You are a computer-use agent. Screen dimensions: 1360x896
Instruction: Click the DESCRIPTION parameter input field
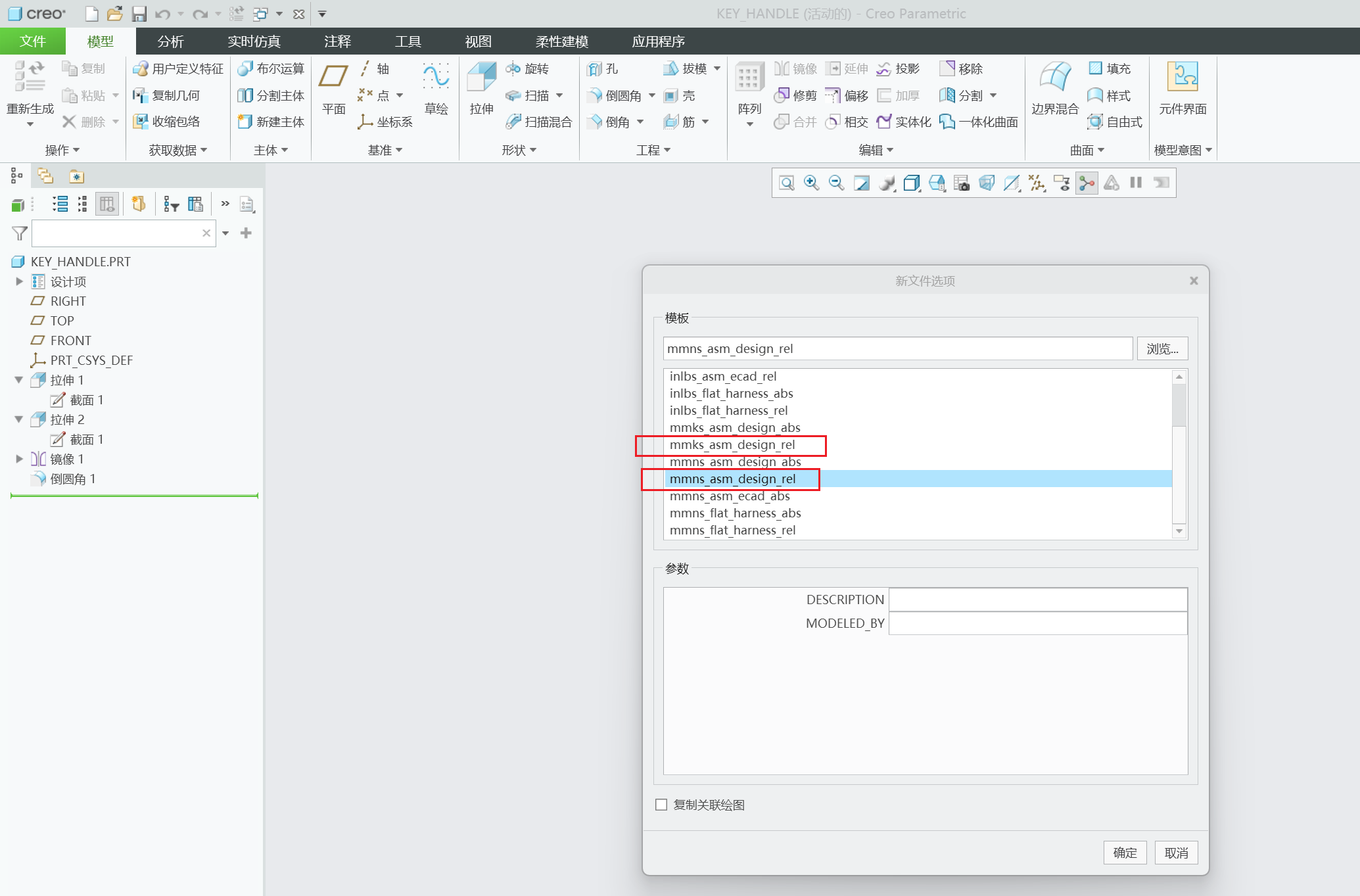click(x=1037, y=600)
